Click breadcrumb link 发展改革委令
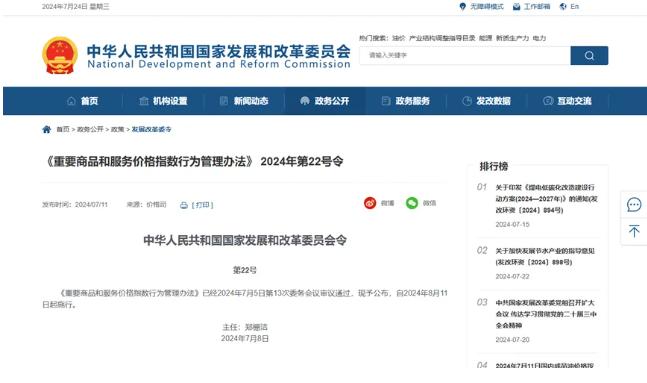The image size is (647, 383). tap(151, 130)
